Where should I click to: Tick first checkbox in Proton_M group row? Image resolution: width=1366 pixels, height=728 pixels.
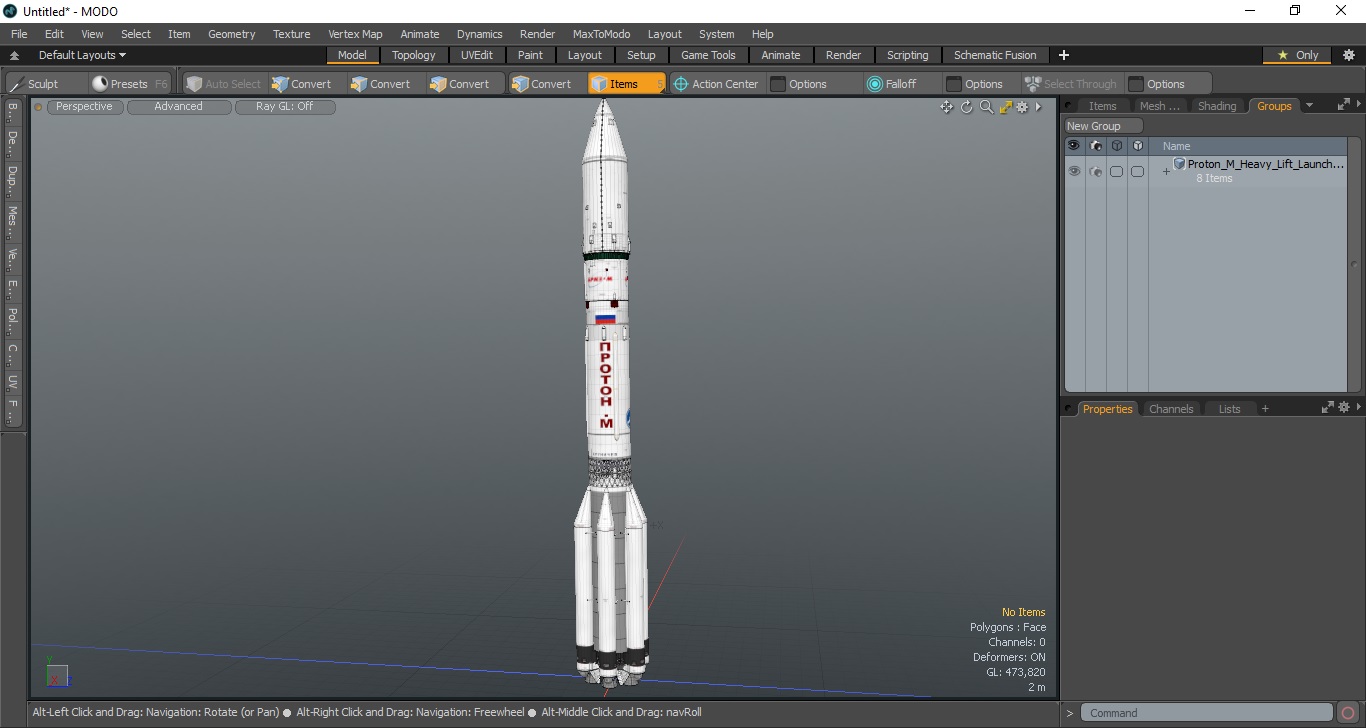[x=1116, y=172]
